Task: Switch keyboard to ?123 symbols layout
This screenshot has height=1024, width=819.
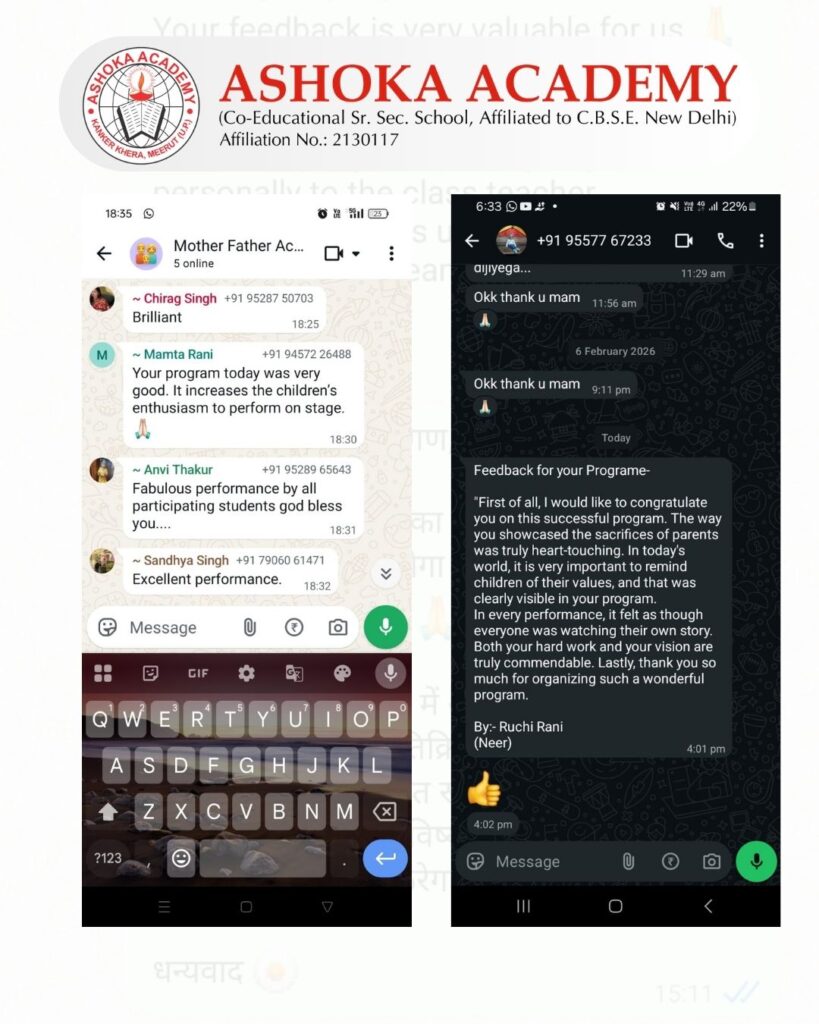Action: tap(108, 858)
